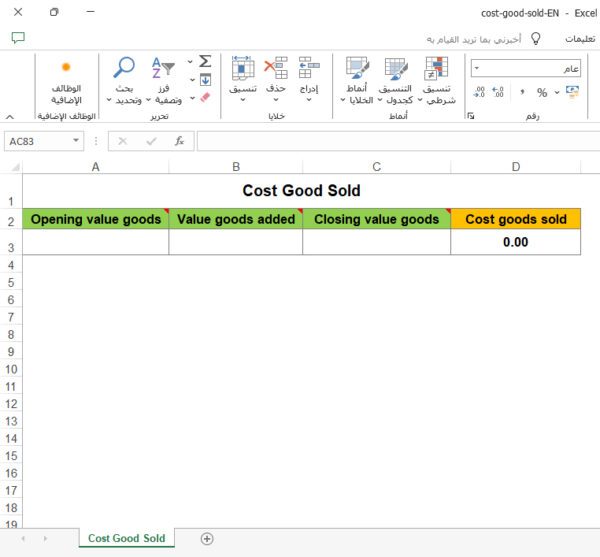
Task: Add a new sheet with the plus button
Action: coord(207,538)
